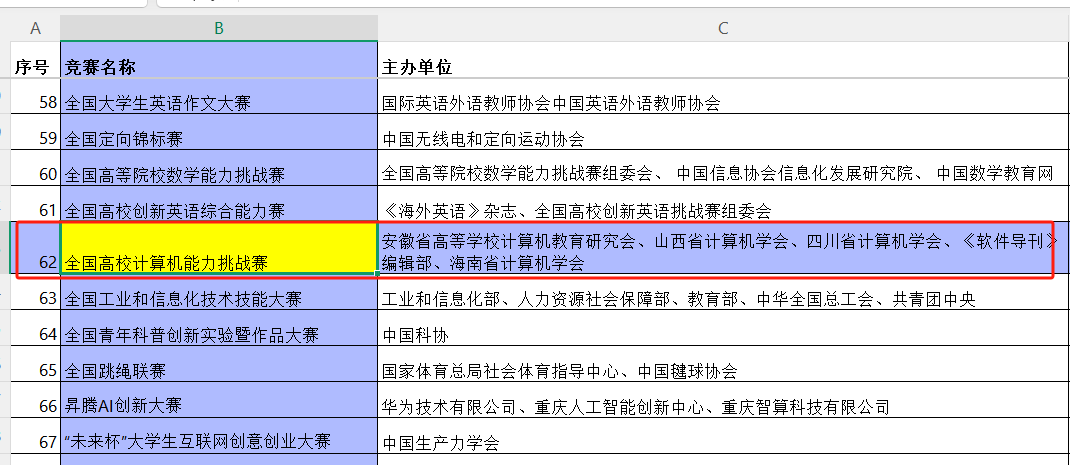Select cell starting 安徽省高等学校计算机教育研究会
Screen dimensions: 1070x465
pos(723,249)
